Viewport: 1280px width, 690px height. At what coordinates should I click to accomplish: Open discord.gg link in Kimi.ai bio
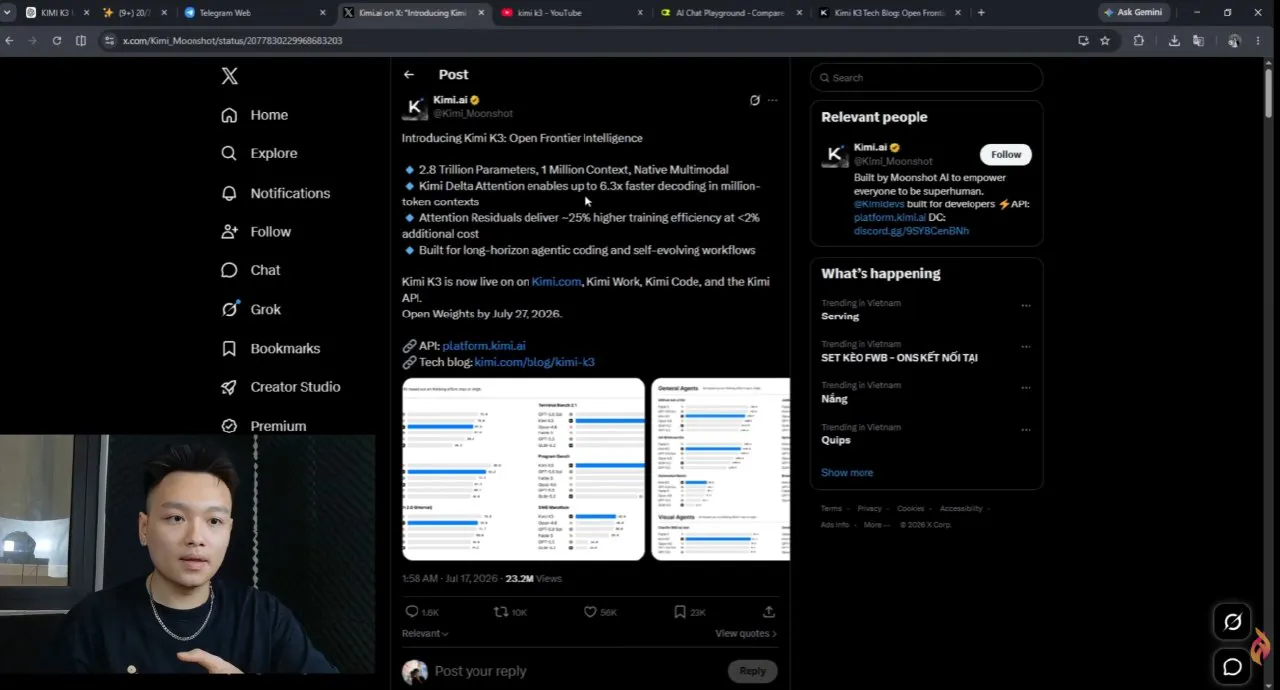click(x=911, y=231)
